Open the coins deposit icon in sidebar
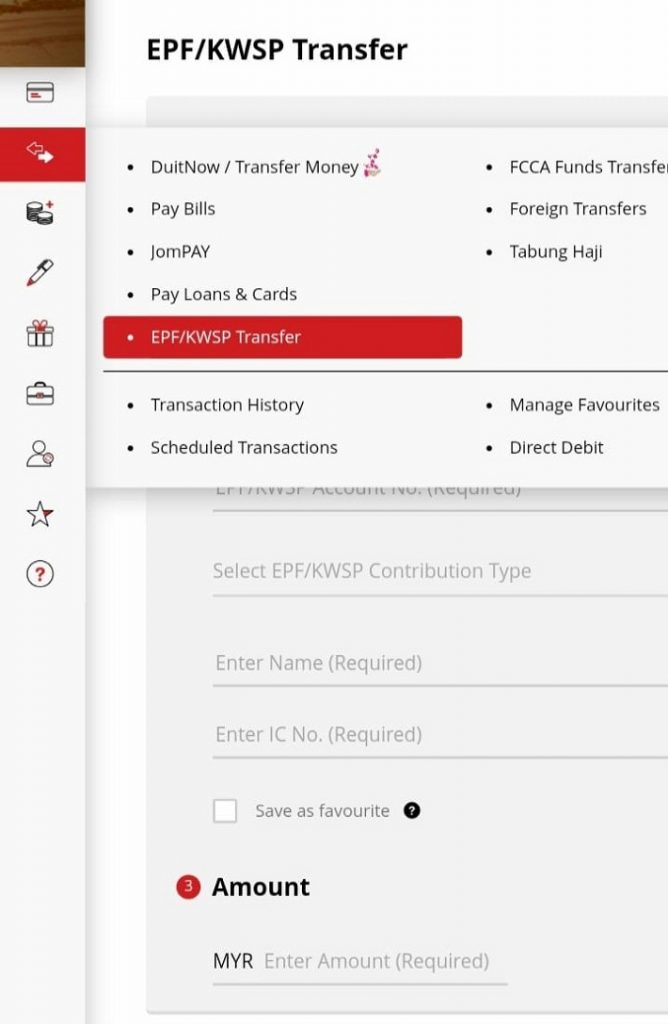 [x=40, y=212]
